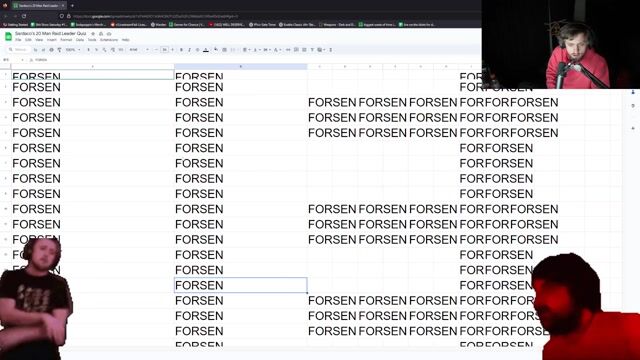Toggle bold formatting

pyautogui.click(x=181, y=50)
